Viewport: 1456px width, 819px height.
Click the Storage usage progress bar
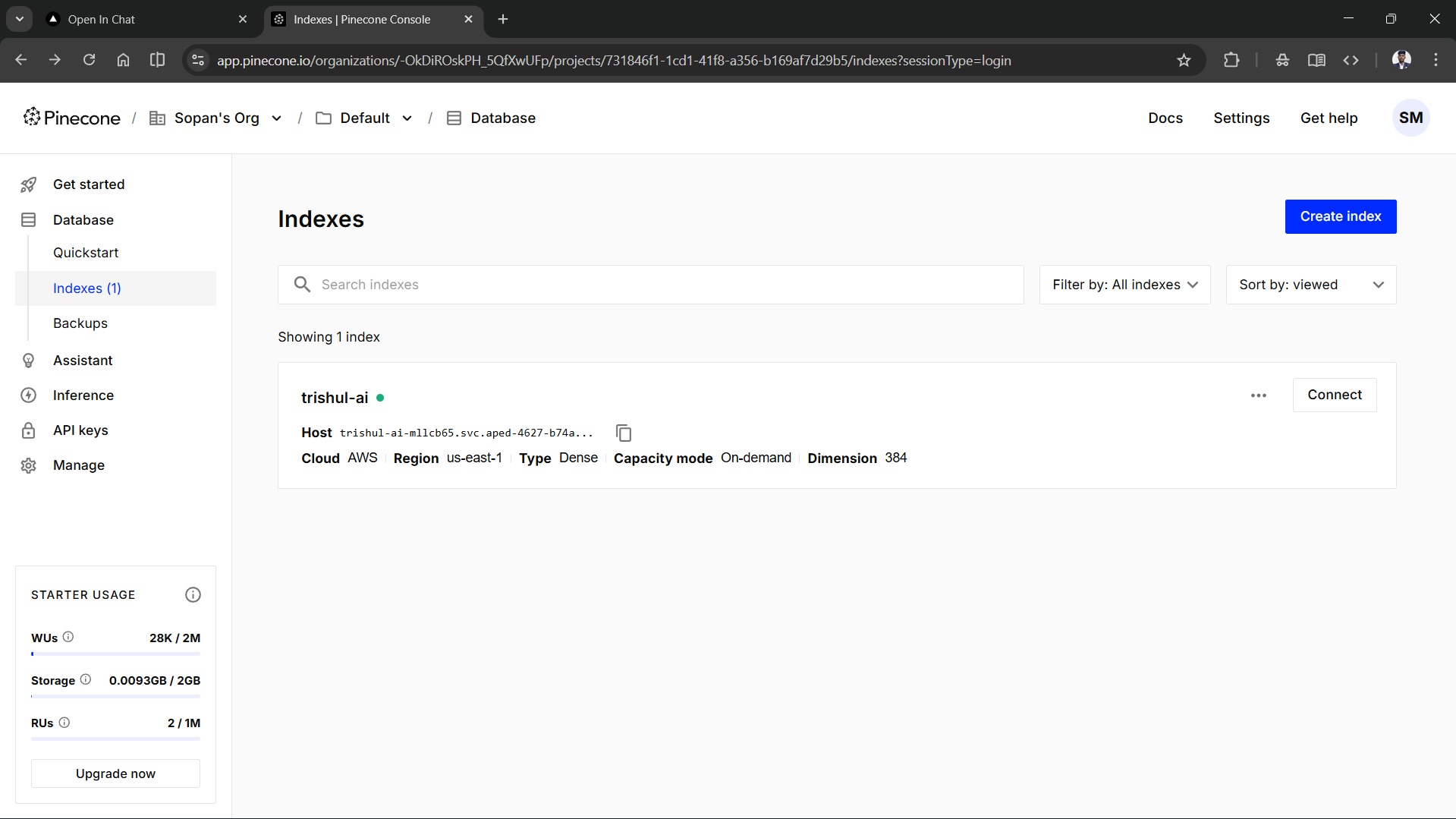(115, 696)
